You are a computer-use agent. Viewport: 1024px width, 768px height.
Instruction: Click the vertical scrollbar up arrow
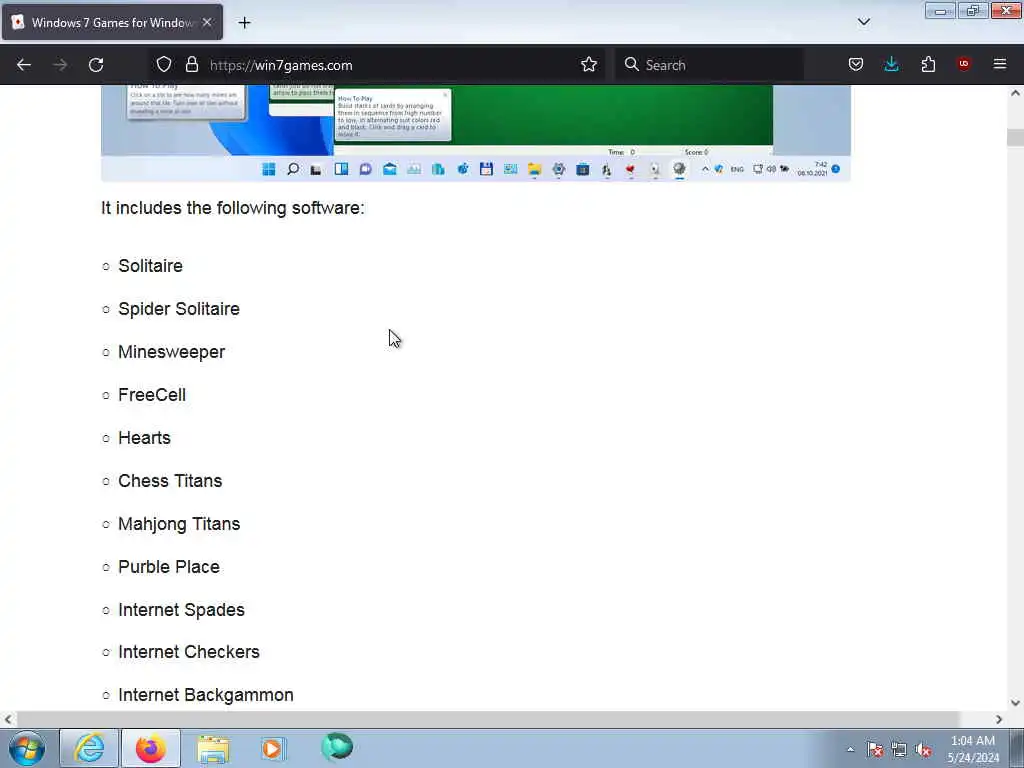[1015, 93]
